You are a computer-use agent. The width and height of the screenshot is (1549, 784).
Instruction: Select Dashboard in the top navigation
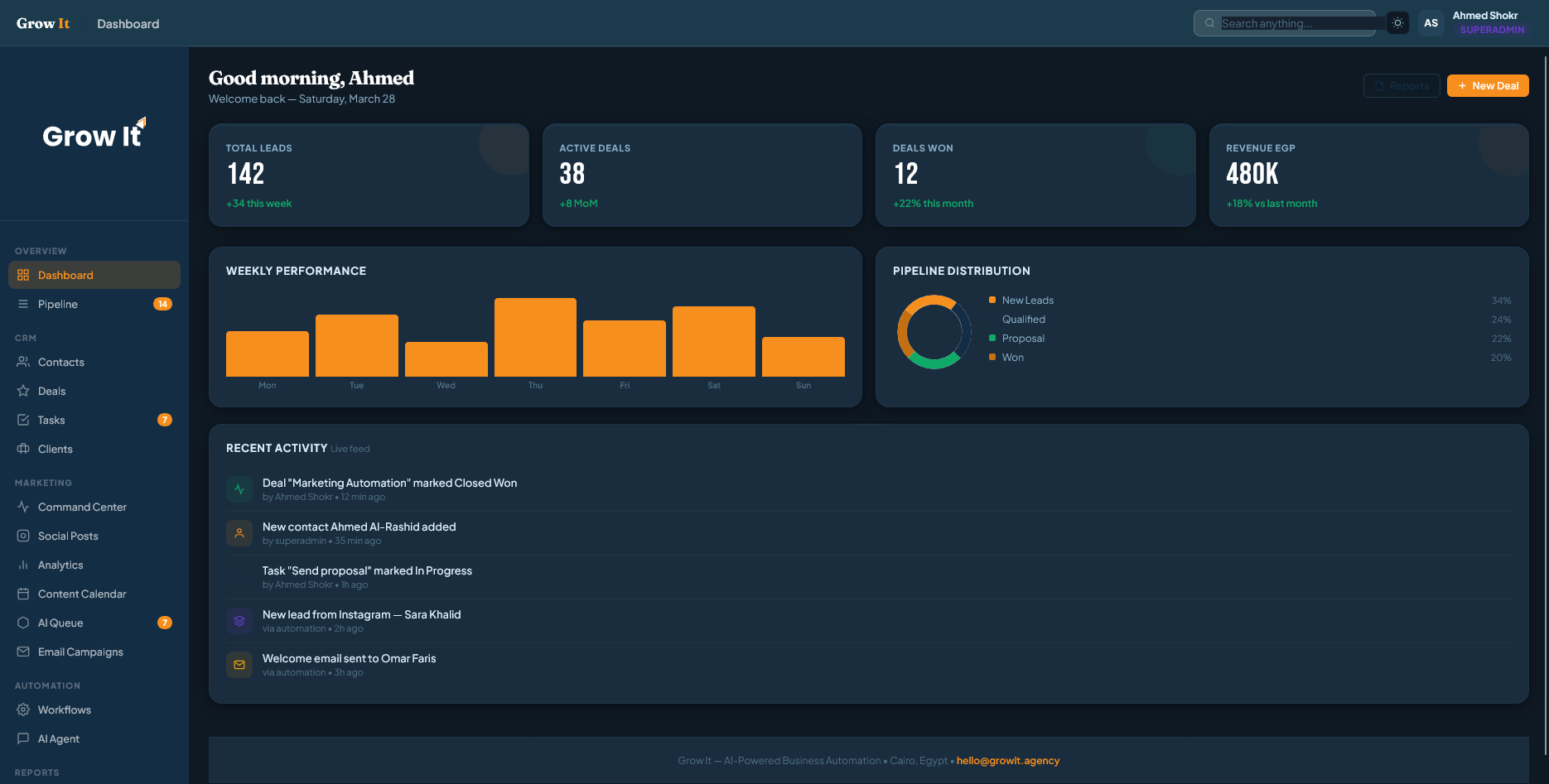point(128,23)
